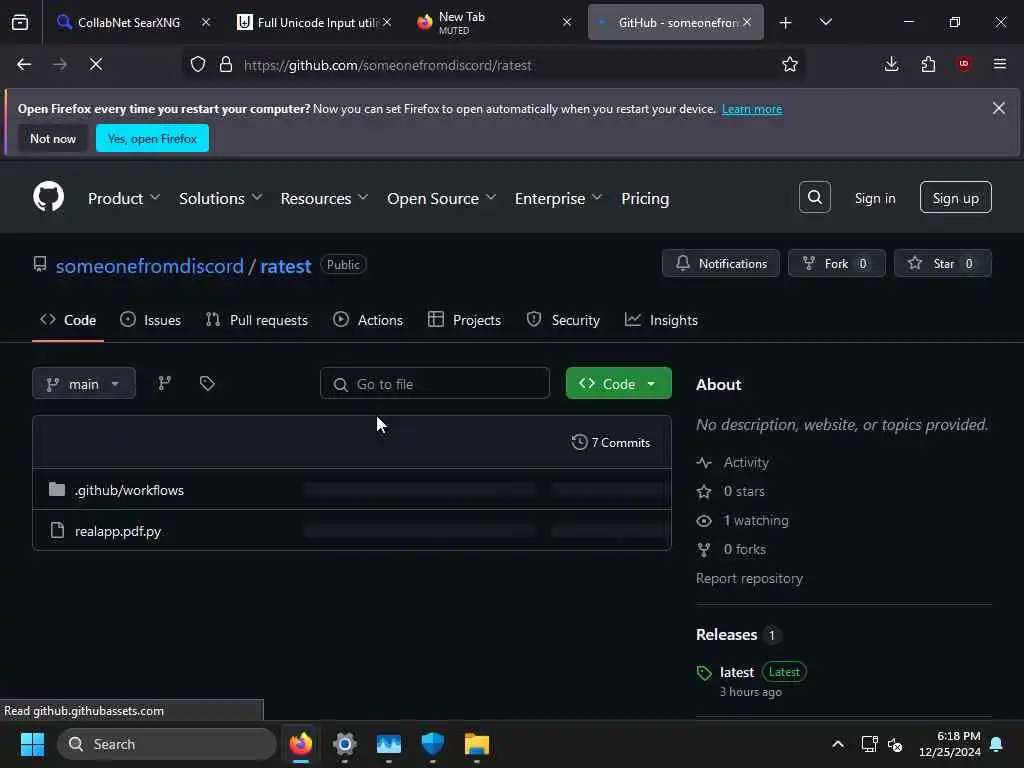Switch to the Code tab
Viewport: 1024px width, 768px height.
(68, 320)
